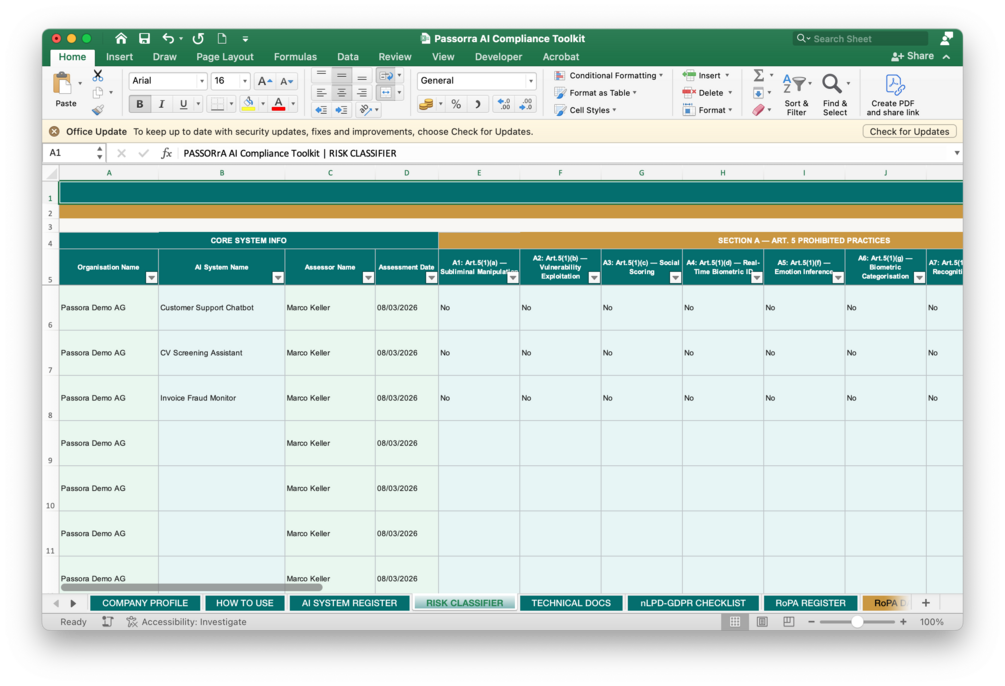The image size is (1005, 686).
Task: Click Format as Table
Action: tap(595, 93)
